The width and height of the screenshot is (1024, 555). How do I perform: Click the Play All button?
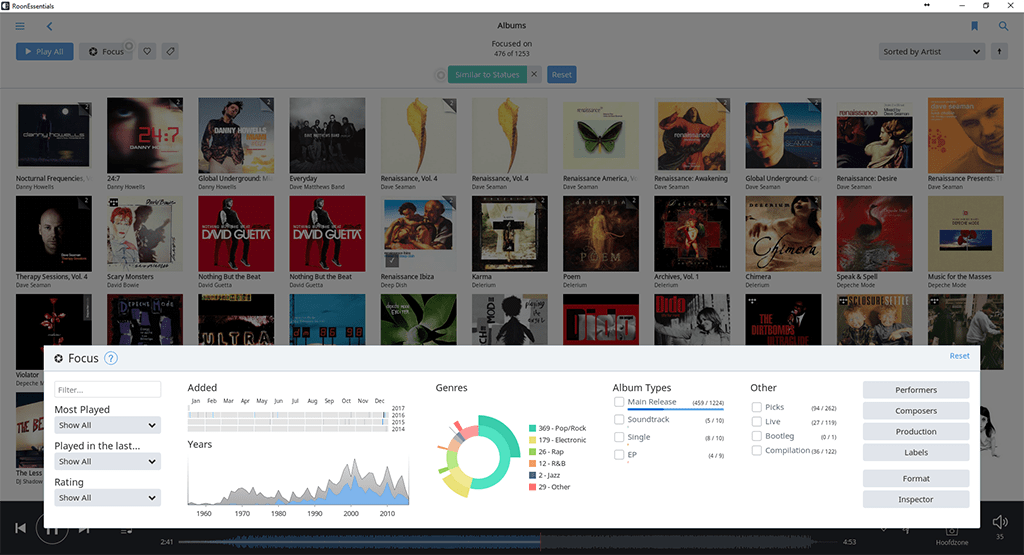click(x=44, y=52)
